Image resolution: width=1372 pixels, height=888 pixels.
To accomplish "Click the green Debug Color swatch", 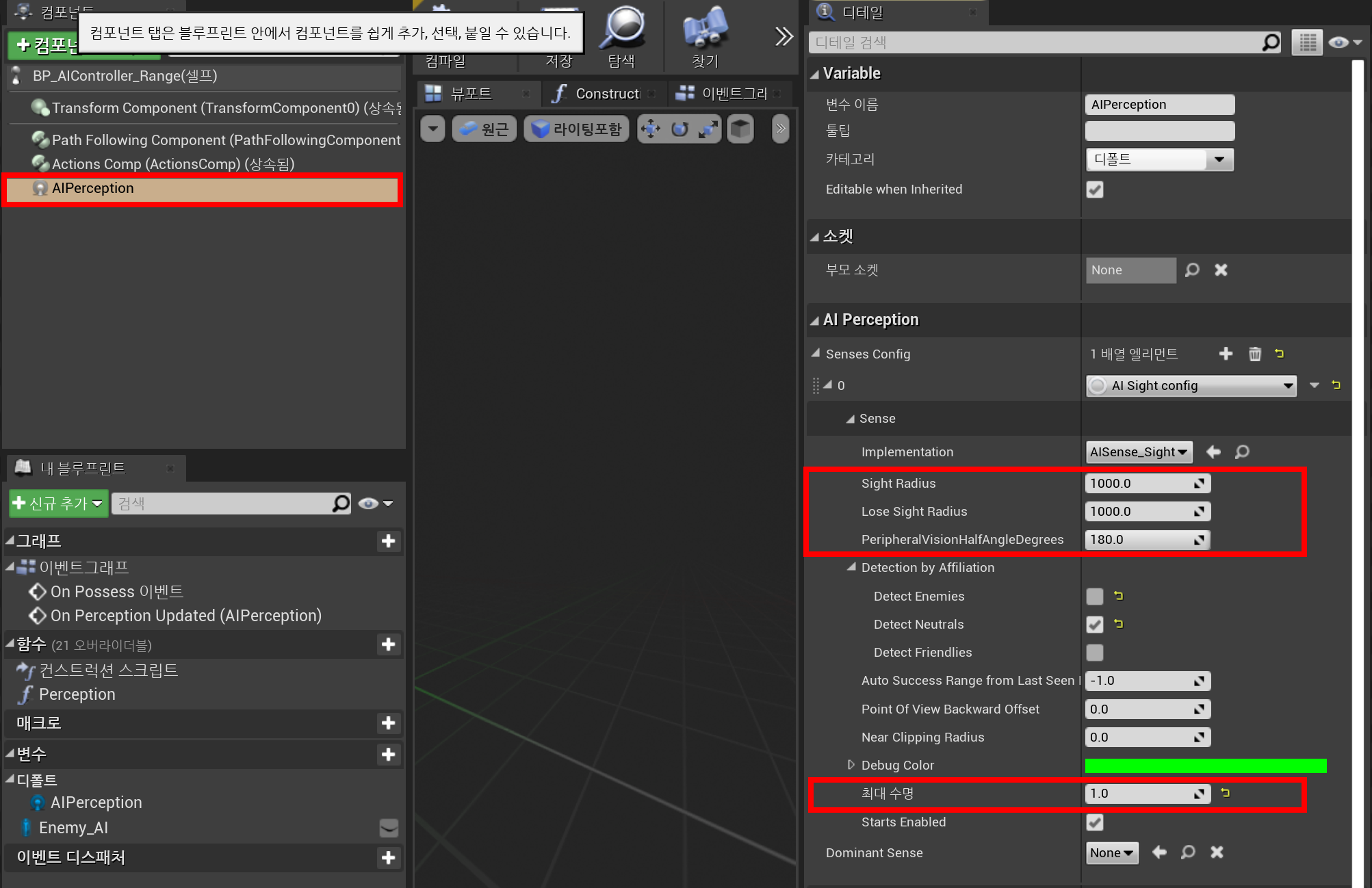I will coord(1205,766).
